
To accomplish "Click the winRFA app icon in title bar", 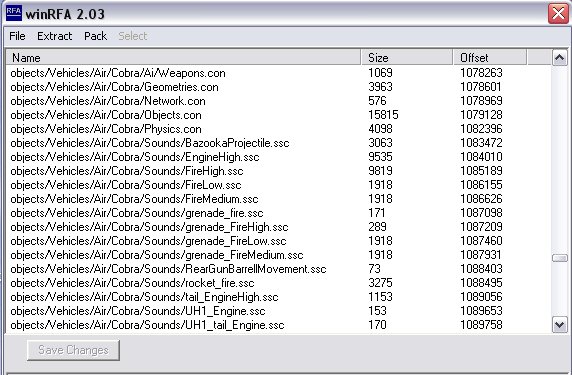I will tap(14, 13).
